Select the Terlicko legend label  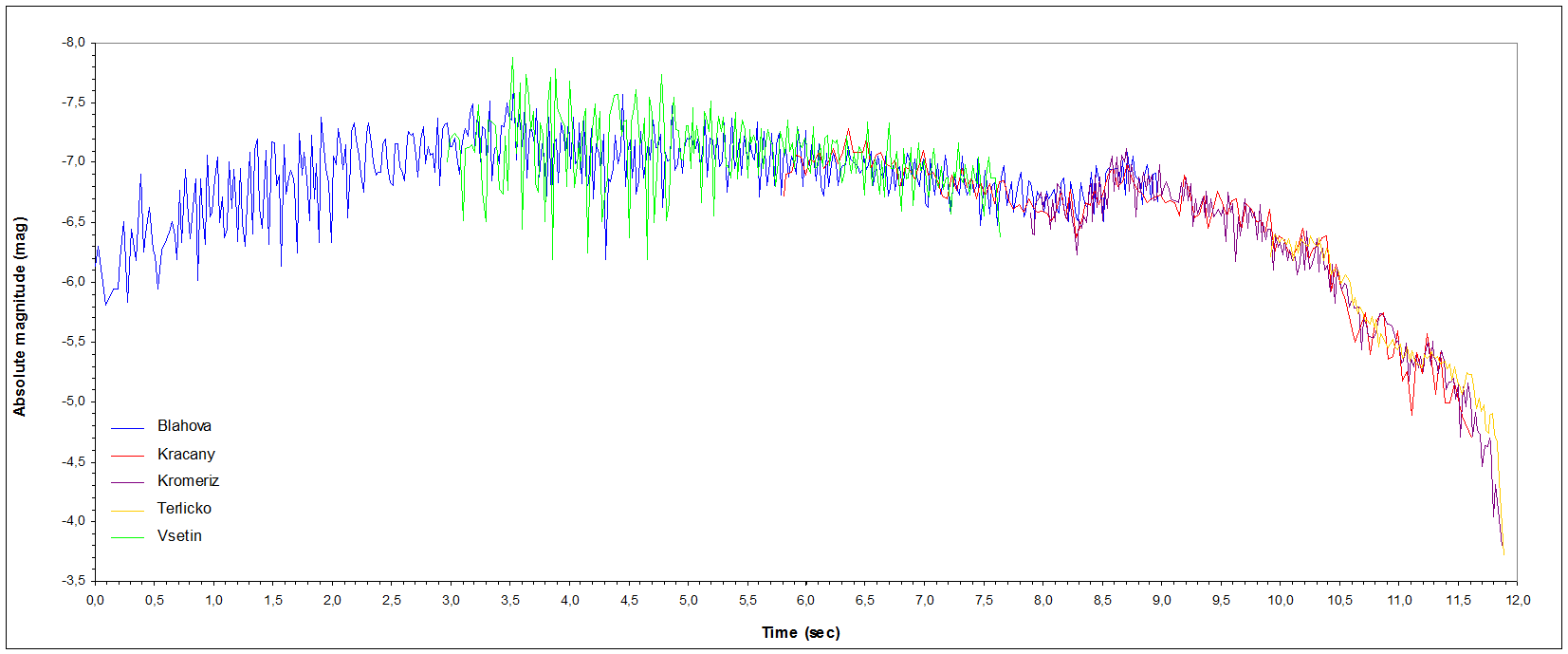(x=184, y=509)
